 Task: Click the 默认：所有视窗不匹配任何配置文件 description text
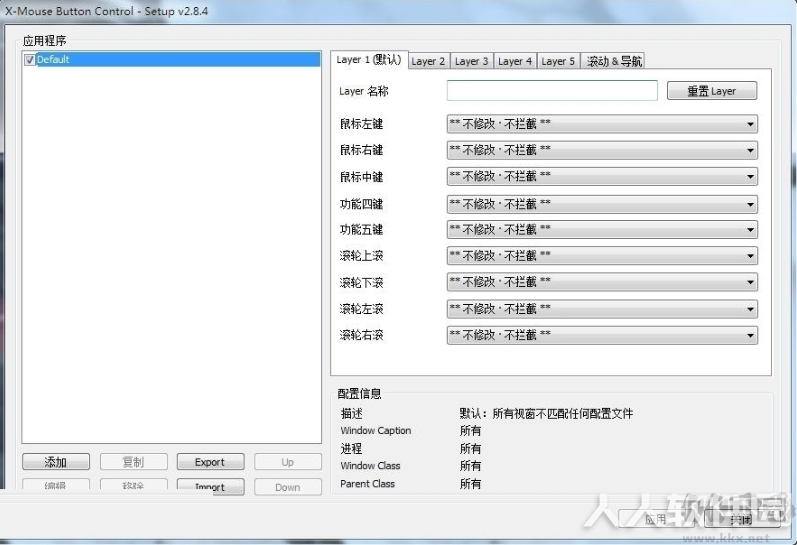pyautogui.click(x=546, y=414)
